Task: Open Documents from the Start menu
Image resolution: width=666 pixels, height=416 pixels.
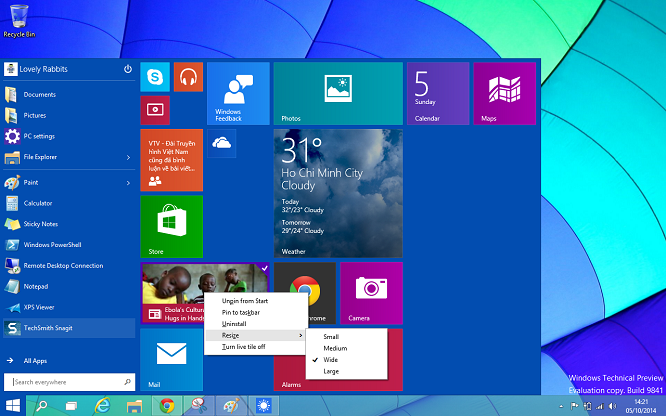Action: [x=69, y=94]
